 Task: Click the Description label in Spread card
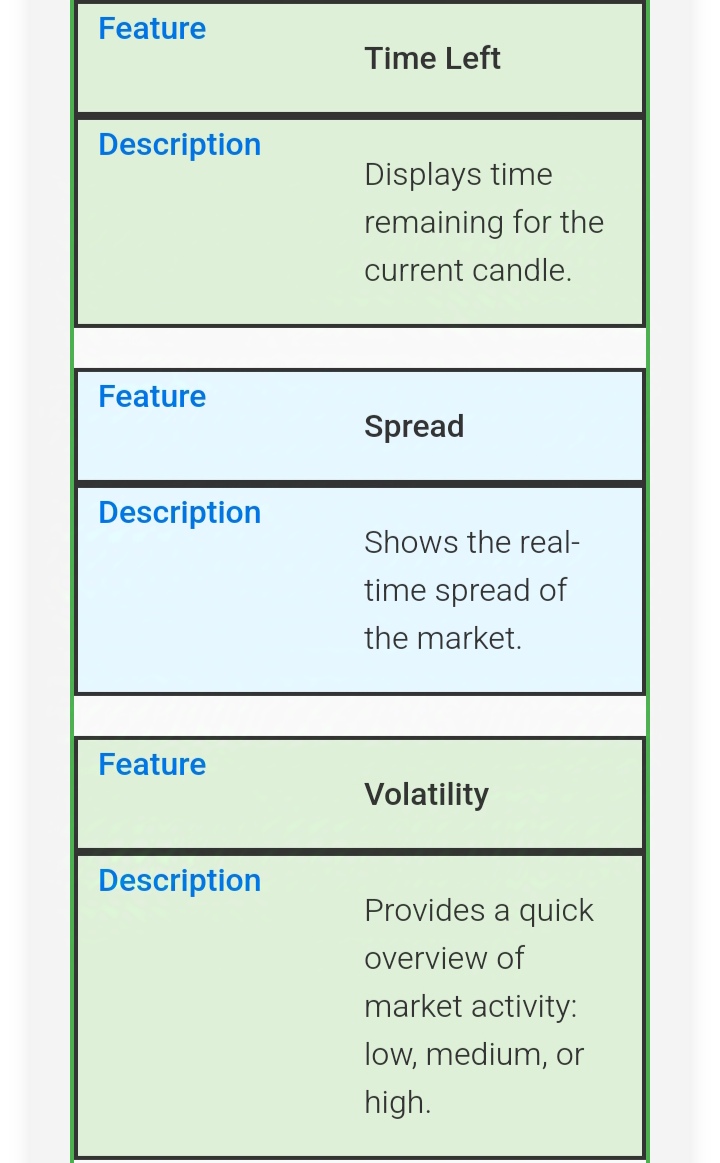coord(180,513)
